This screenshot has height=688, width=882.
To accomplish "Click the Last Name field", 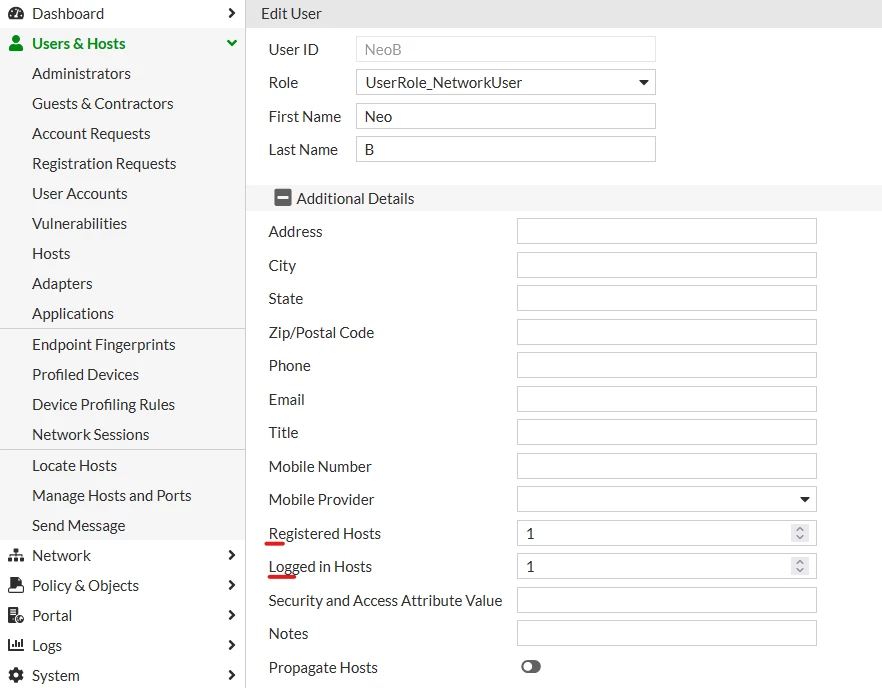I will point(506,150).
